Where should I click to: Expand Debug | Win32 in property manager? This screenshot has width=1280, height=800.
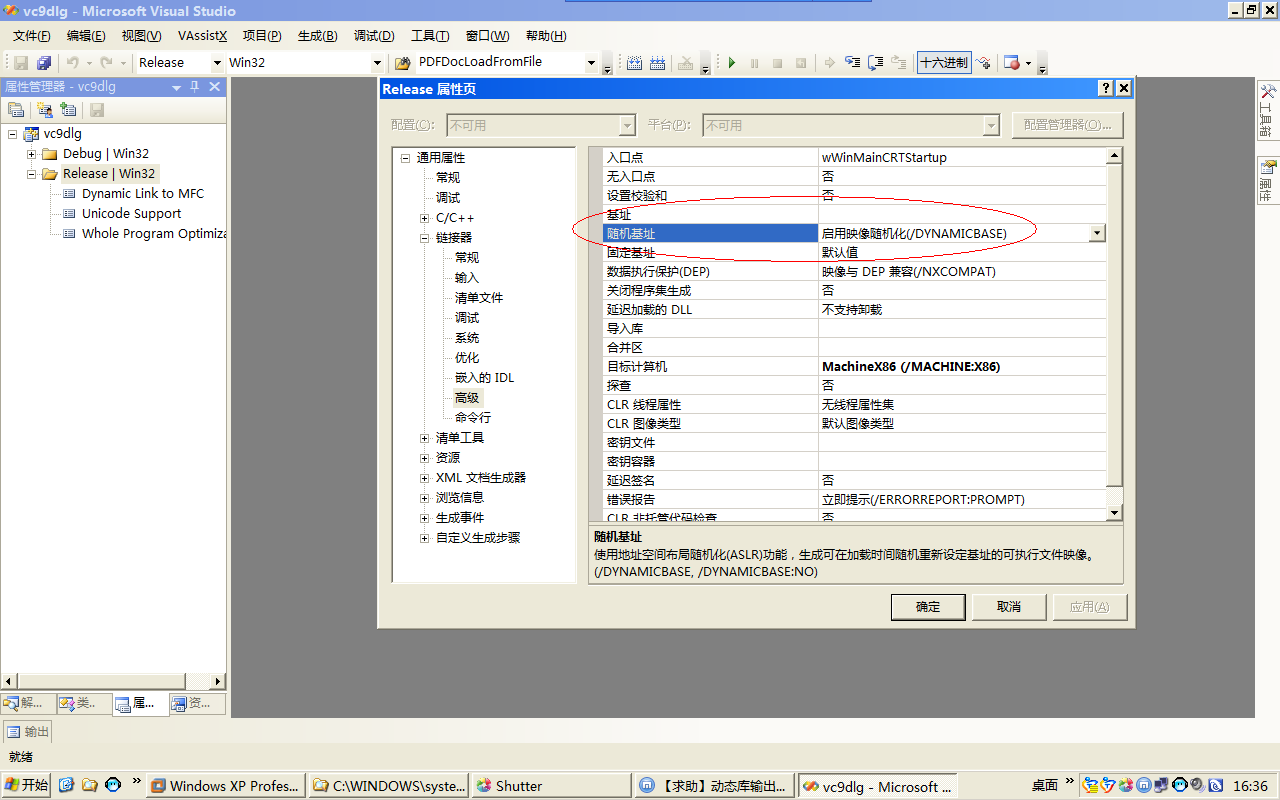32,154
